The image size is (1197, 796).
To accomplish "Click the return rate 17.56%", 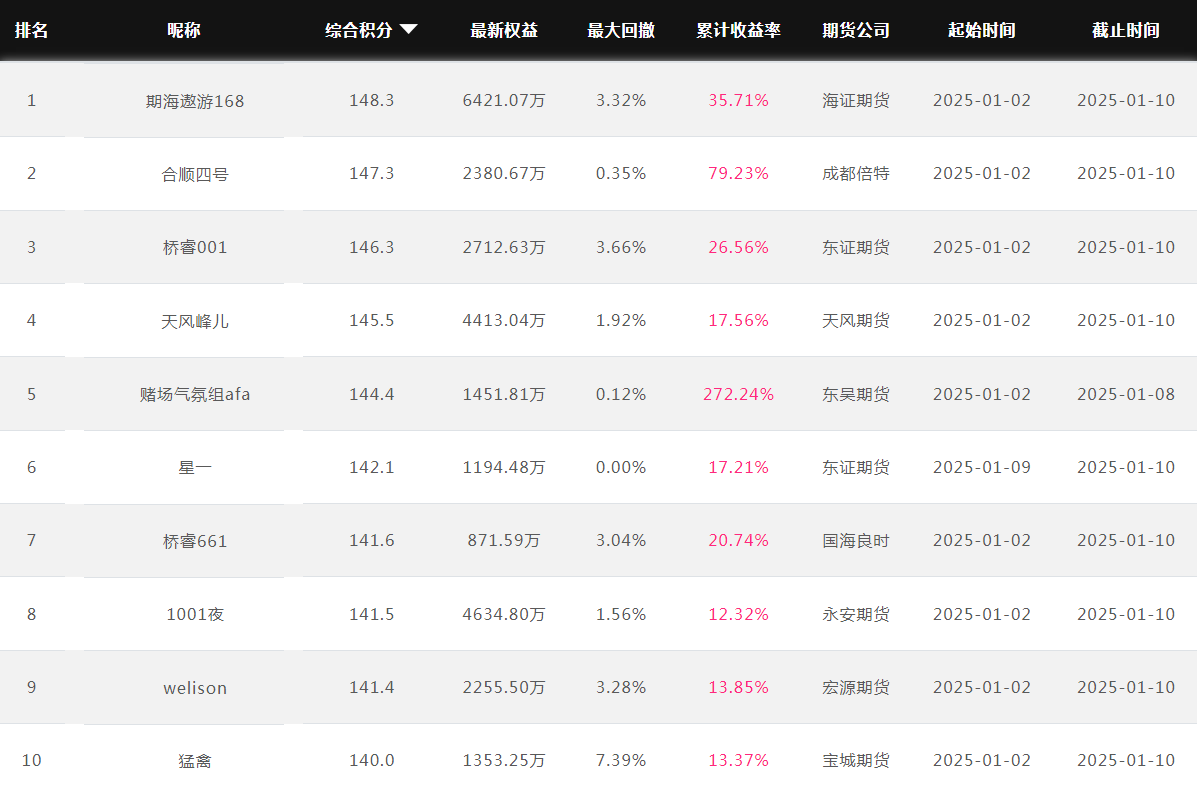I will (738, 321).
